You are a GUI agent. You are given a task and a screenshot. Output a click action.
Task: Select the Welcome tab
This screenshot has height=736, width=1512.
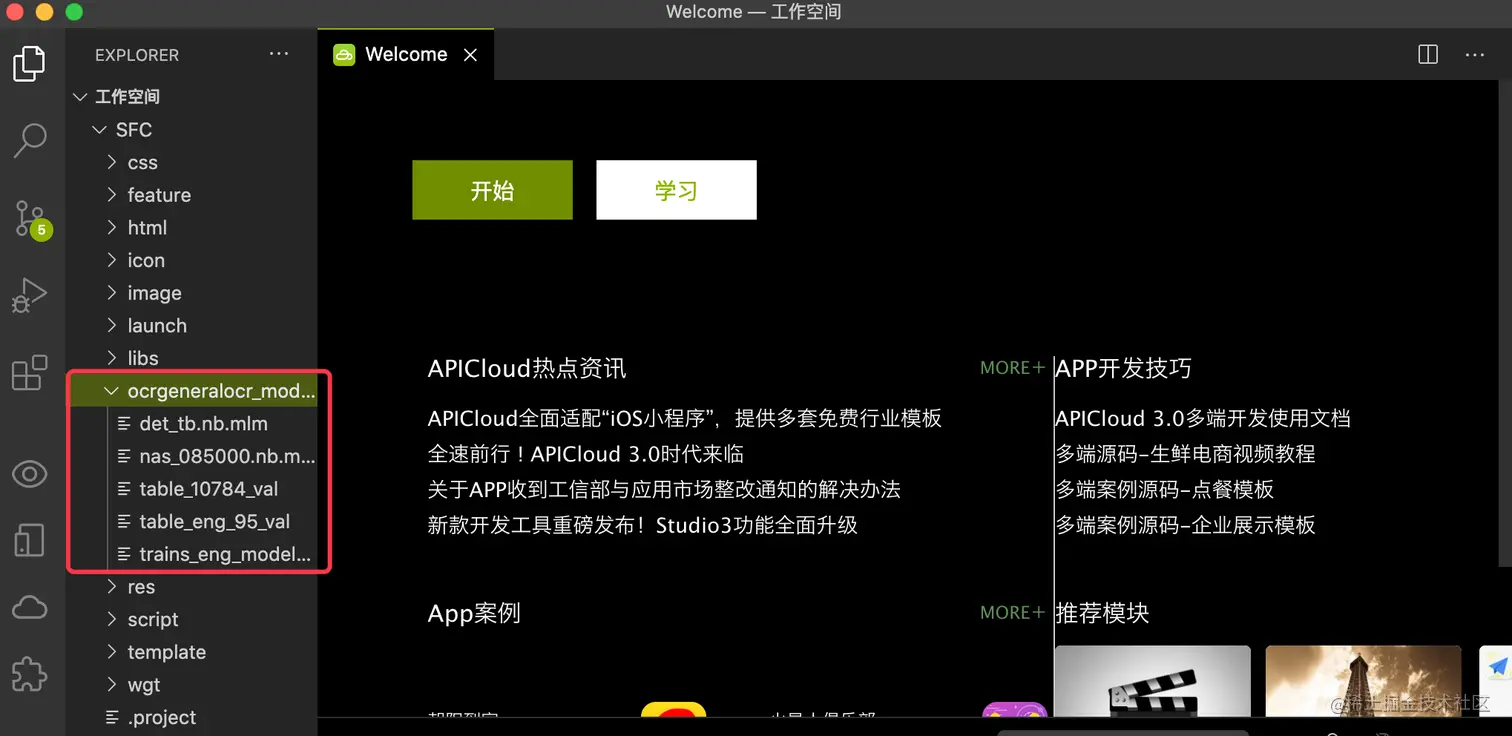coord(405,54)
